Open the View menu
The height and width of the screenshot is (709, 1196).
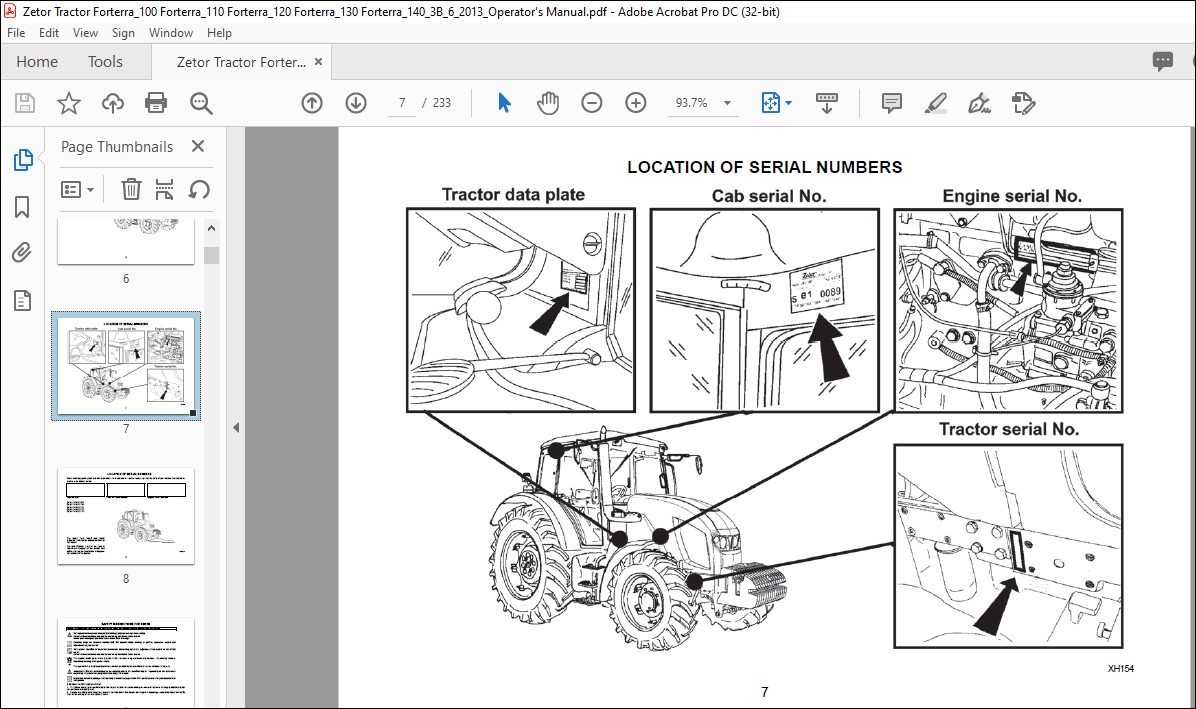(x=85, y=33)
